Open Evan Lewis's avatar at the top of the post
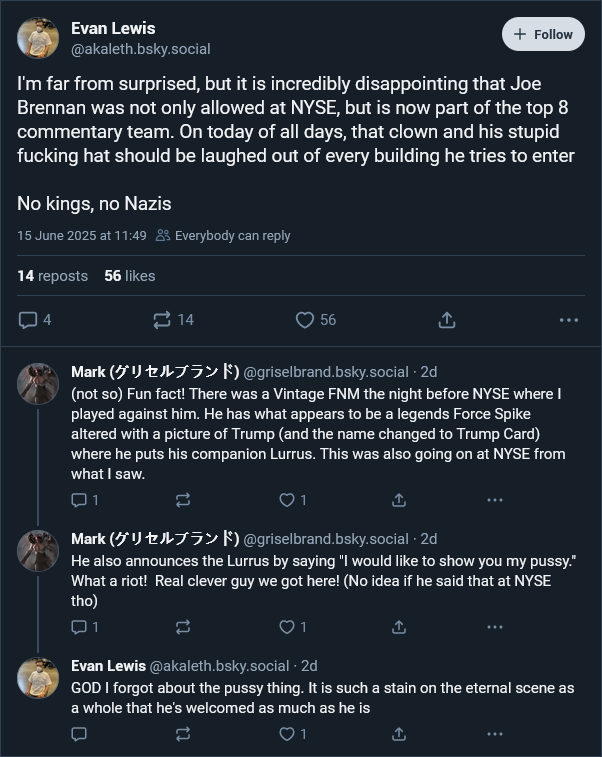602x757 pixels. (x=38, y=38)
